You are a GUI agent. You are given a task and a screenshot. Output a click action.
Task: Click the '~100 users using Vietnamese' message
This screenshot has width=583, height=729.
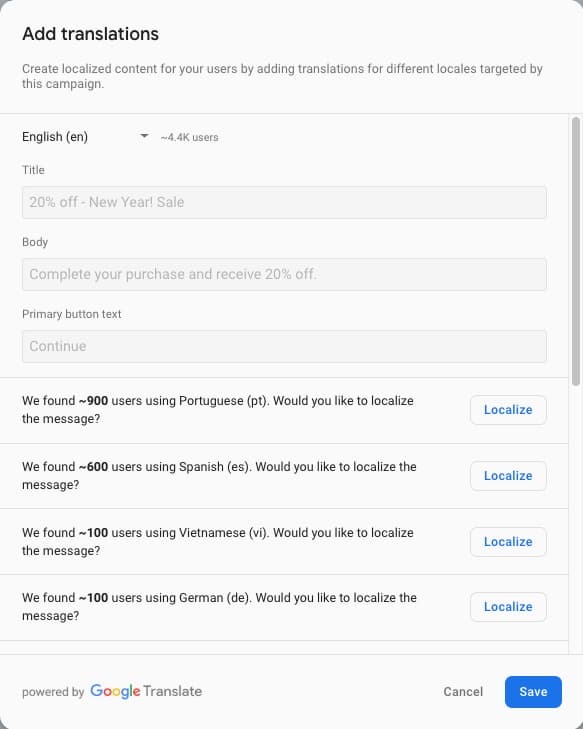tap(218, 542)
